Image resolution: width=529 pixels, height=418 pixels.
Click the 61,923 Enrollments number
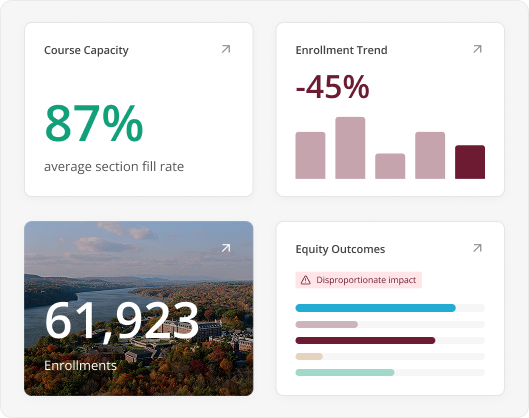pos(122,321)
